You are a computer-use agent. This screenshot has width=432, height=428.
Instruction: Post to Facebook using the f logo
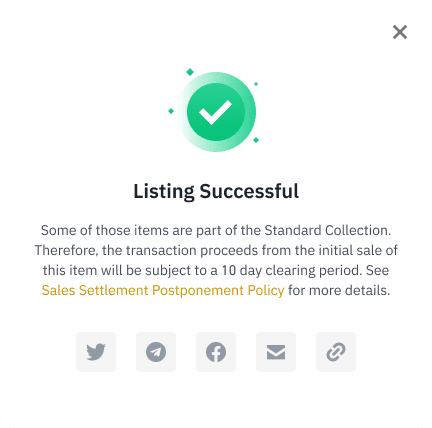216,352
